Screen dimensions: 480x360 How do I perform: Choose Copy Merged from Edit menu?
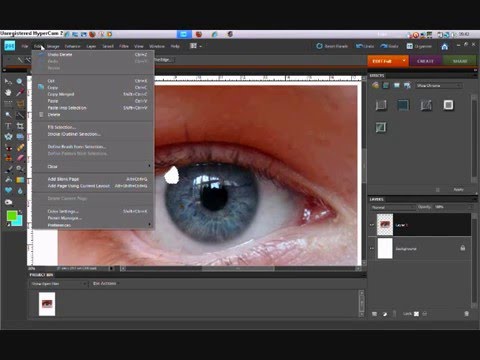[94, 94]
